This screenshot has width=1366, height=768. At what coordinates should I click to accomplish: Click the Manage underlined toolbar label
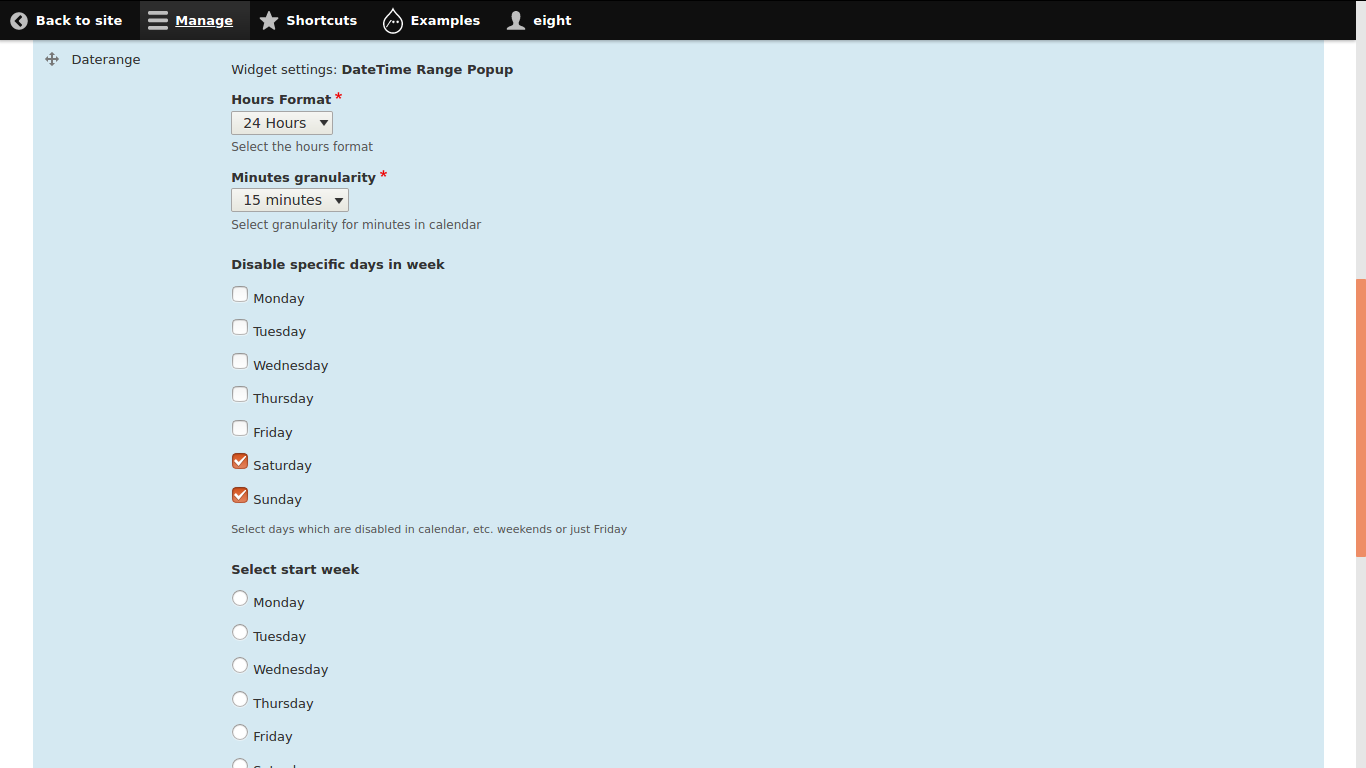(x=202, y=20)
